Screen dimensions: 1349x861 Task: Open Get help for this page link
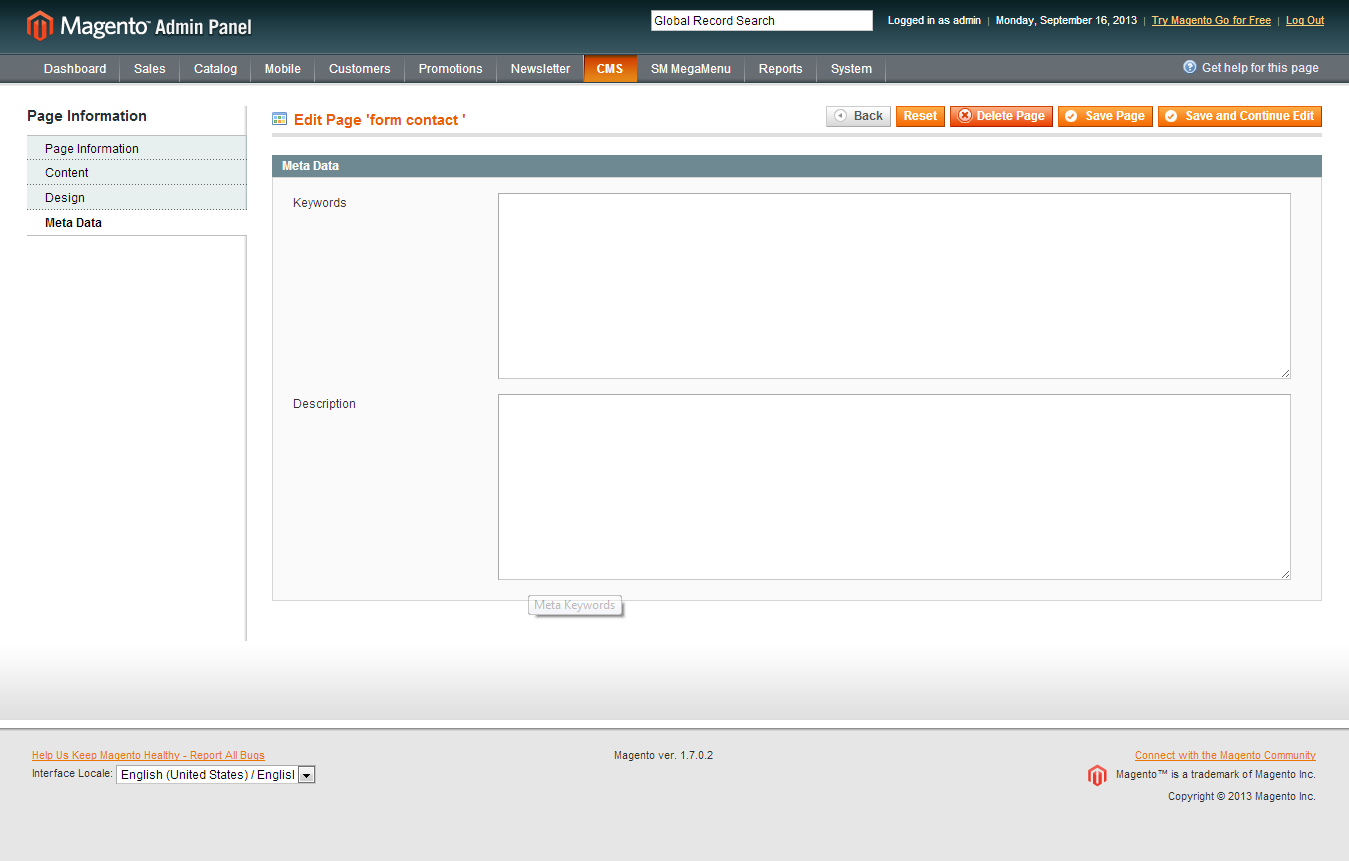1260,68
